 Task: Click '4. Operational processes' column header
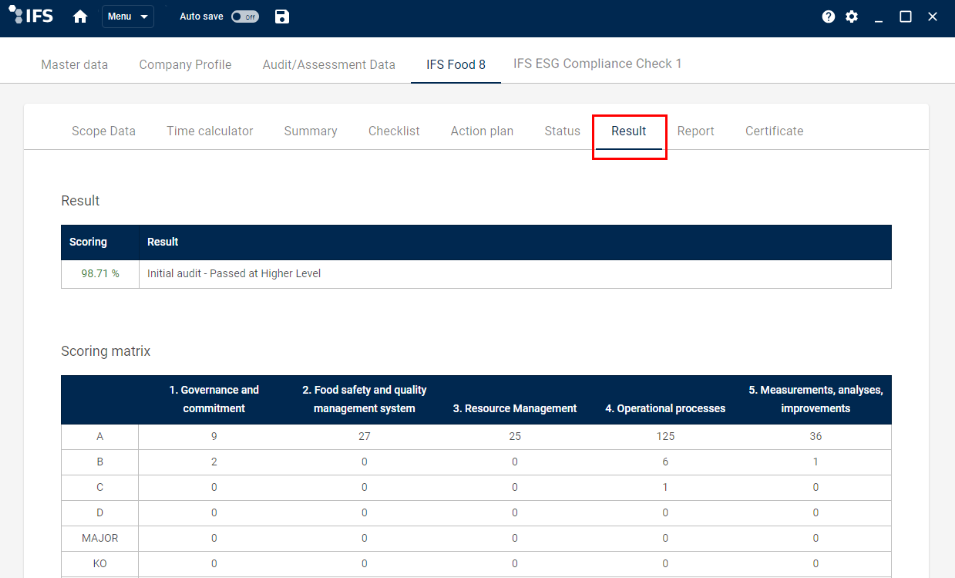665,408
